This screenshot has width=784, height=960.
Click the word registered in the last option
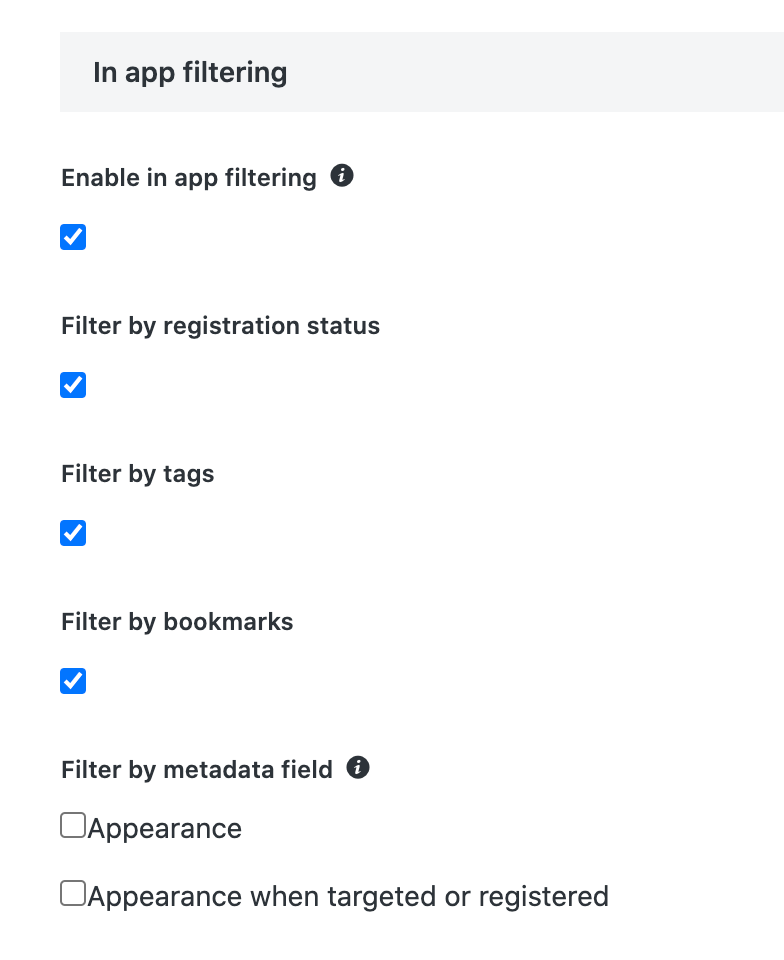[543, 896]
